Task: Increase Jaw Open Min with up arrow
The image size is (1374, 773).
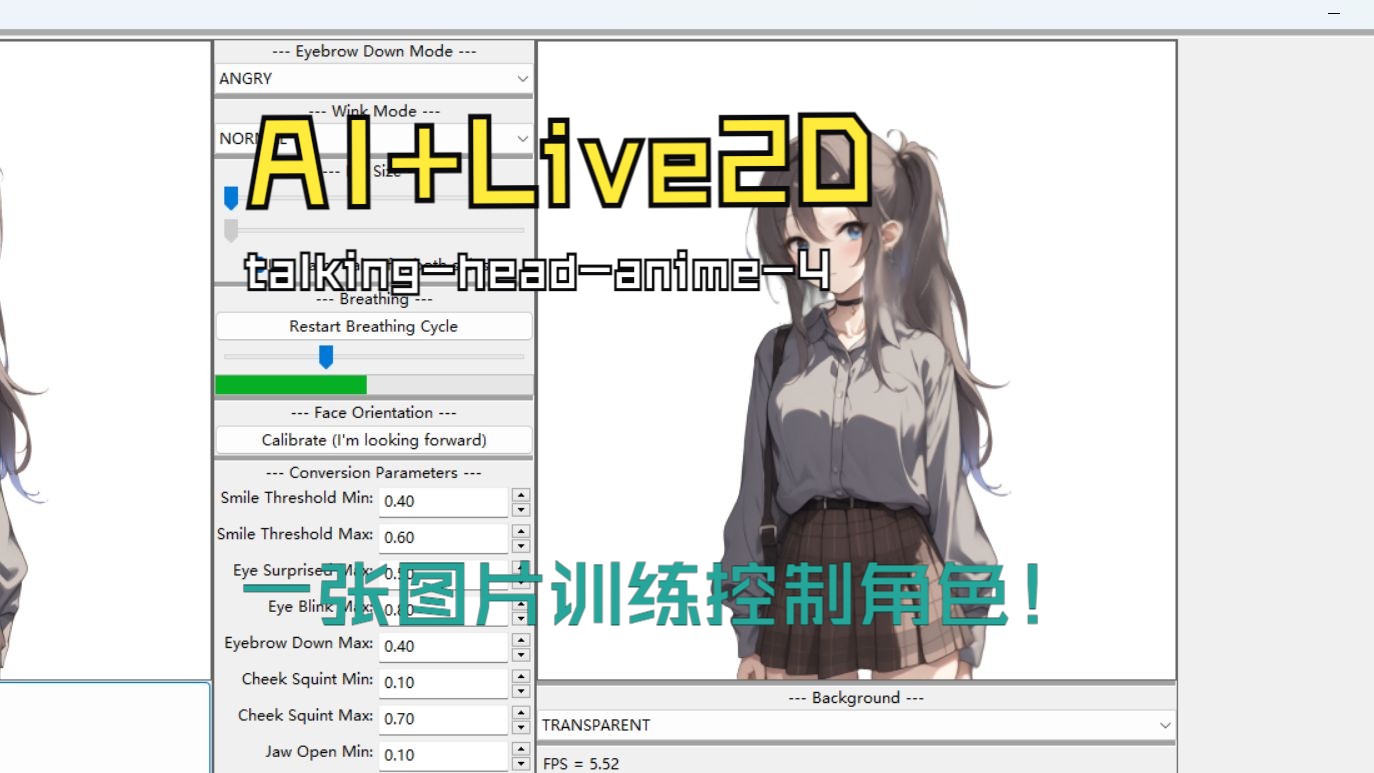Action: point(520,748)
